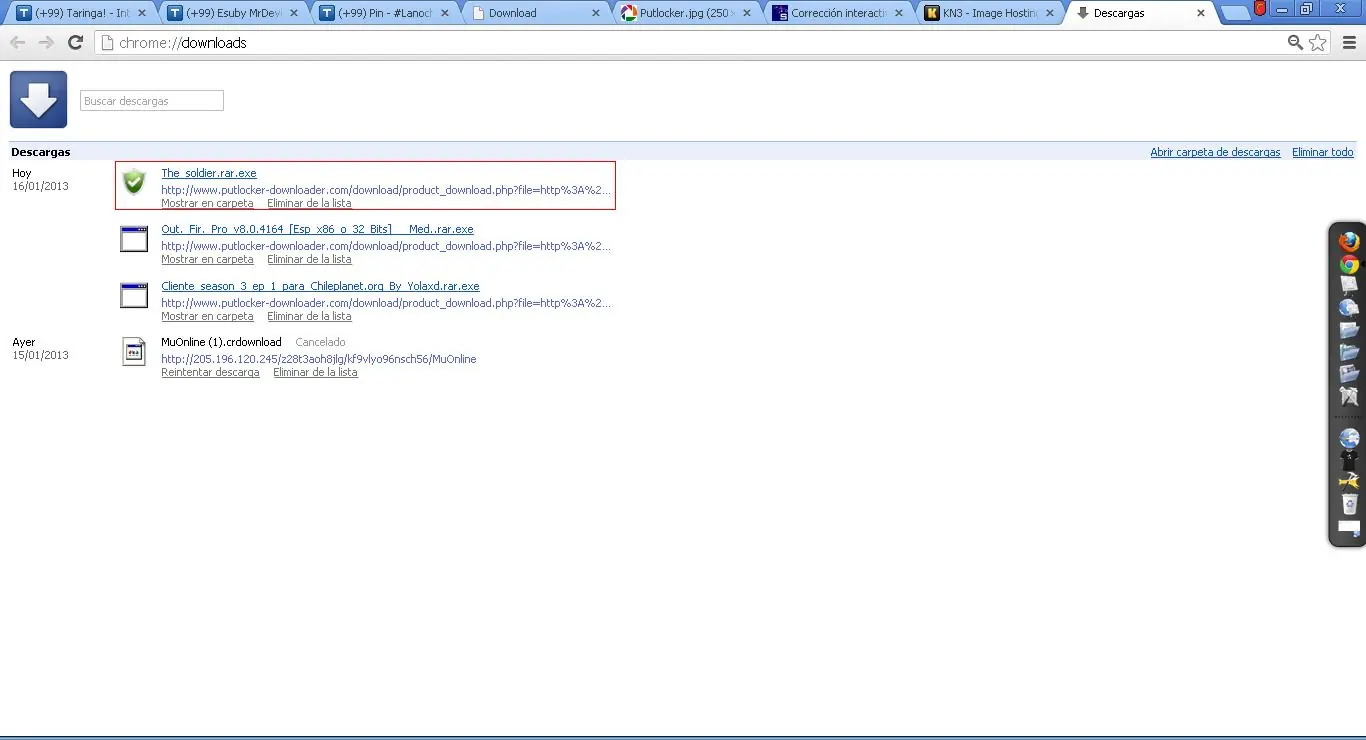
Task: Open the Cliente_season_3_ep_1 download
Action: [x=320, y=286]
